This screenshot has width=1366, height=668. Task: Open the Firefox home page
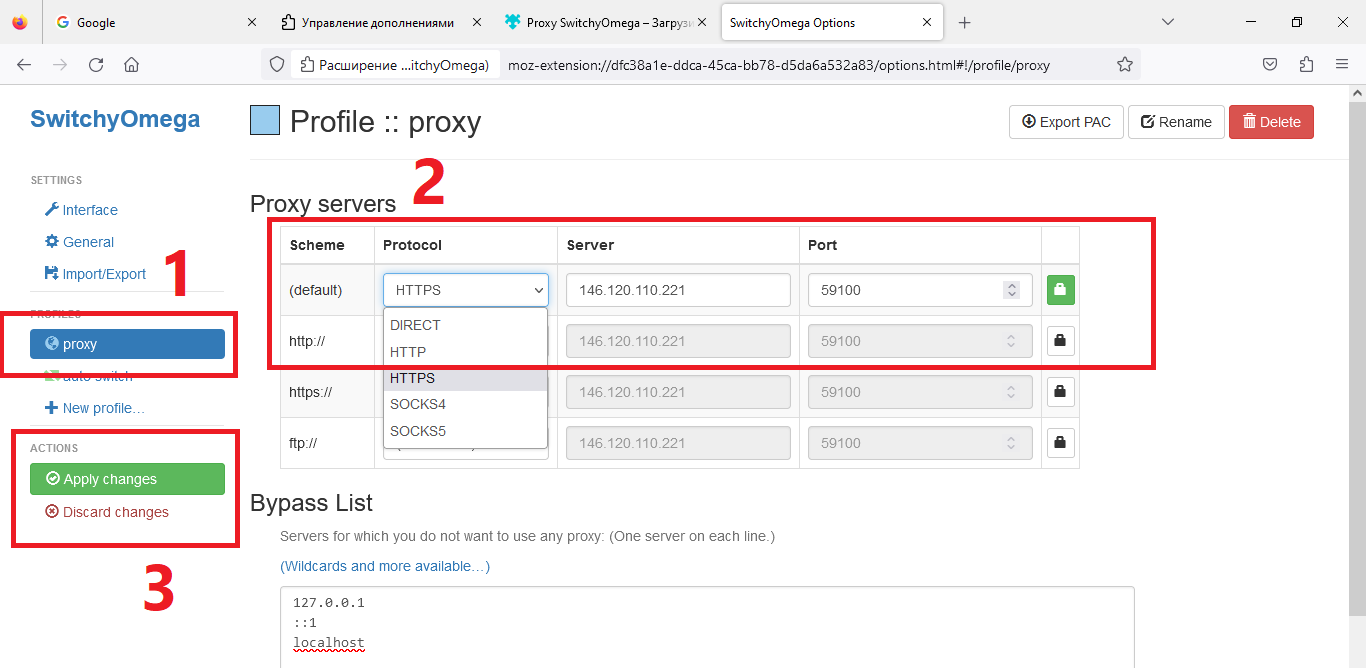131,65
